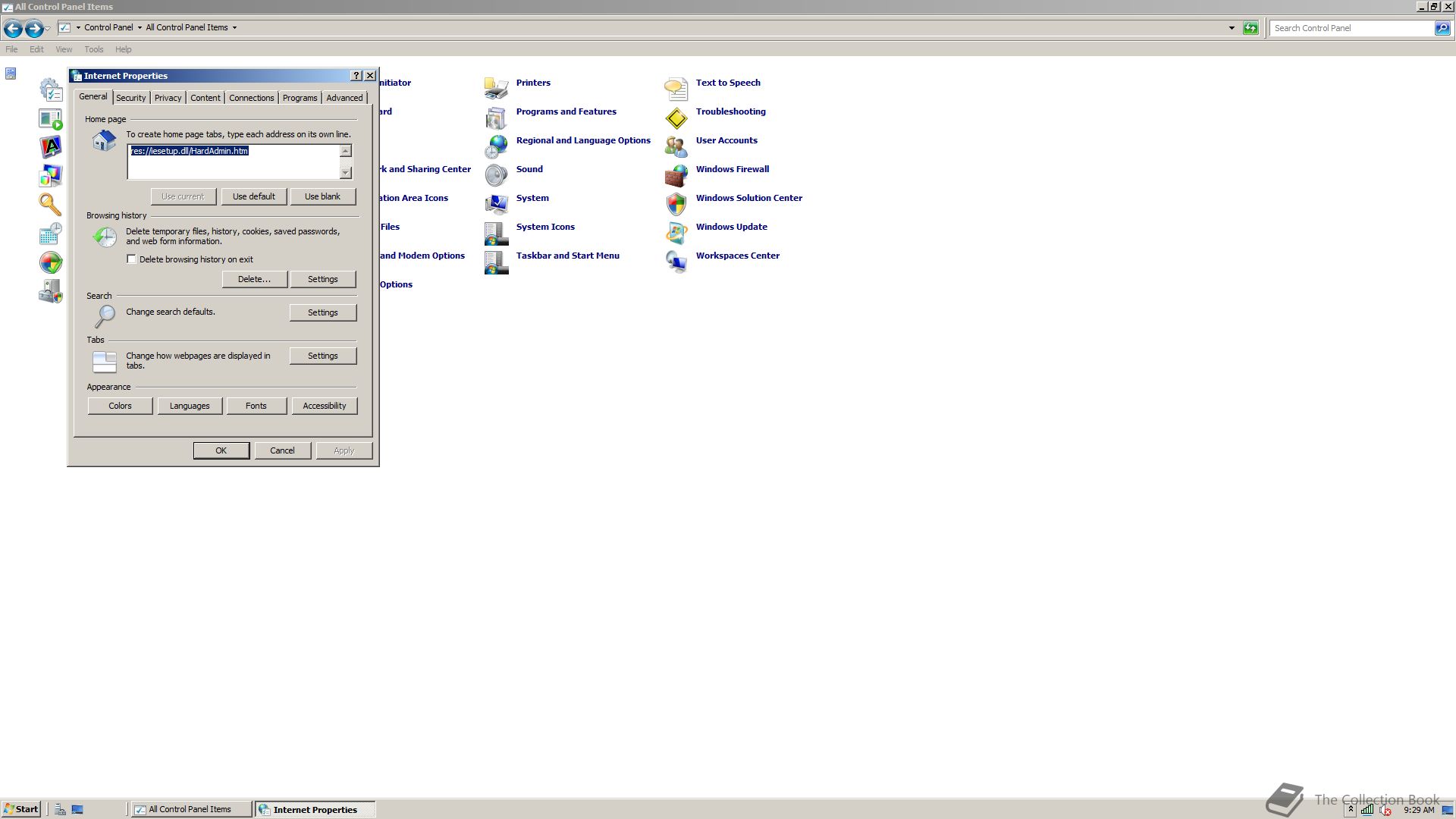
Task: Click the golden key icon in Control Panel
Action: [51, 205]
